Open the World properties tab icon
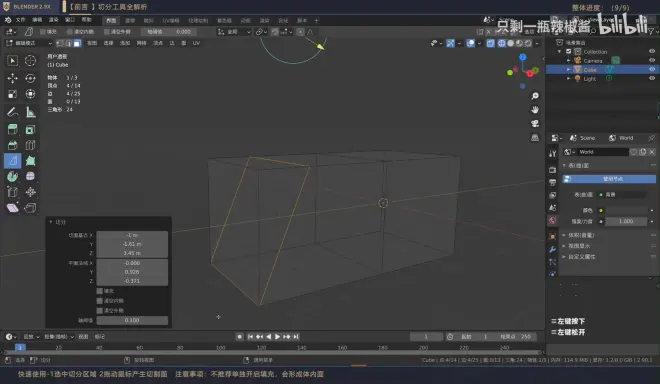This screenshot has width=660, height=384. click(552, 220)
